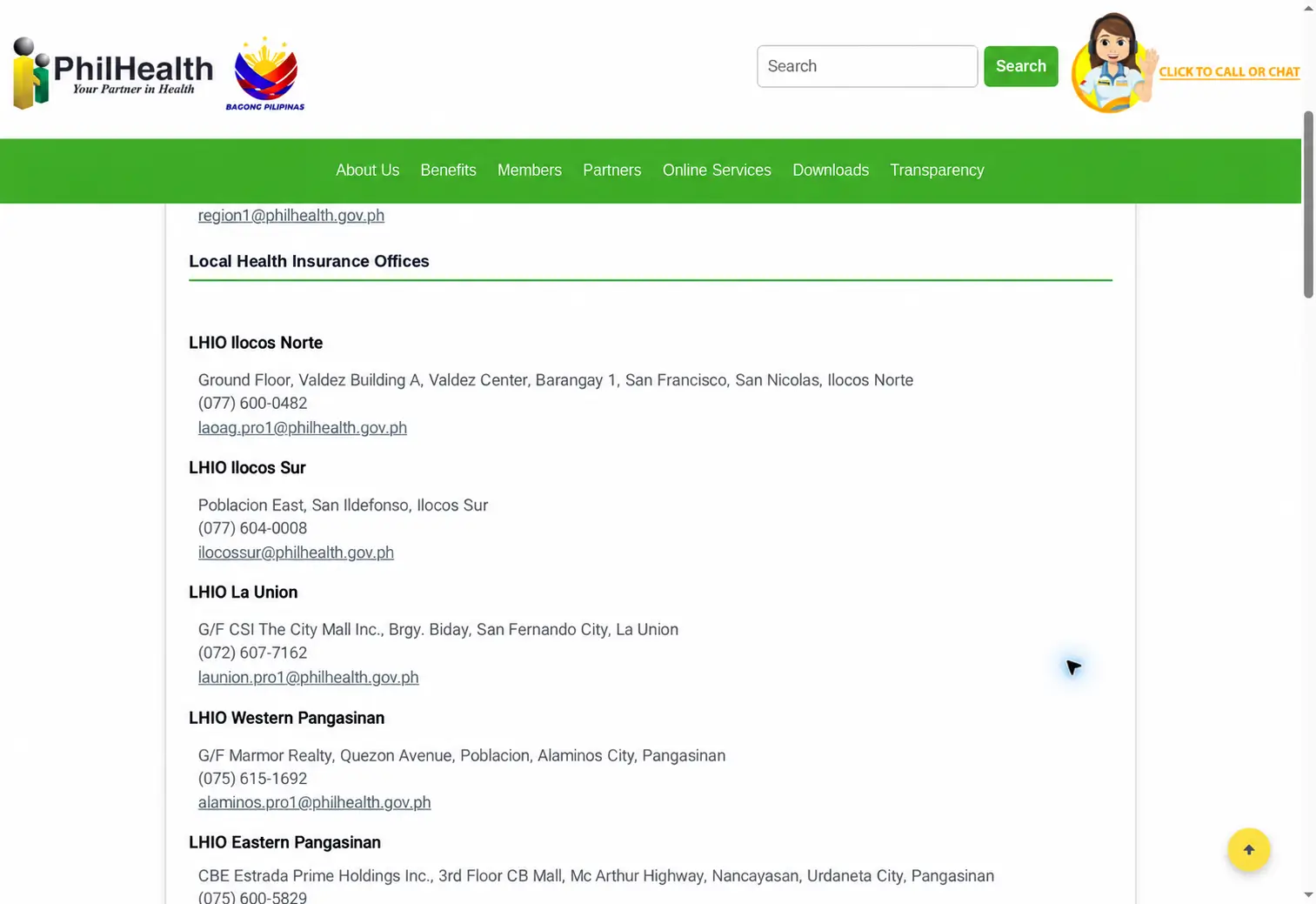The image size is (1316, 904).
Task: Open alaminos.pro1@philhealth.gov.ph email link
Action: tap(314, 803)
